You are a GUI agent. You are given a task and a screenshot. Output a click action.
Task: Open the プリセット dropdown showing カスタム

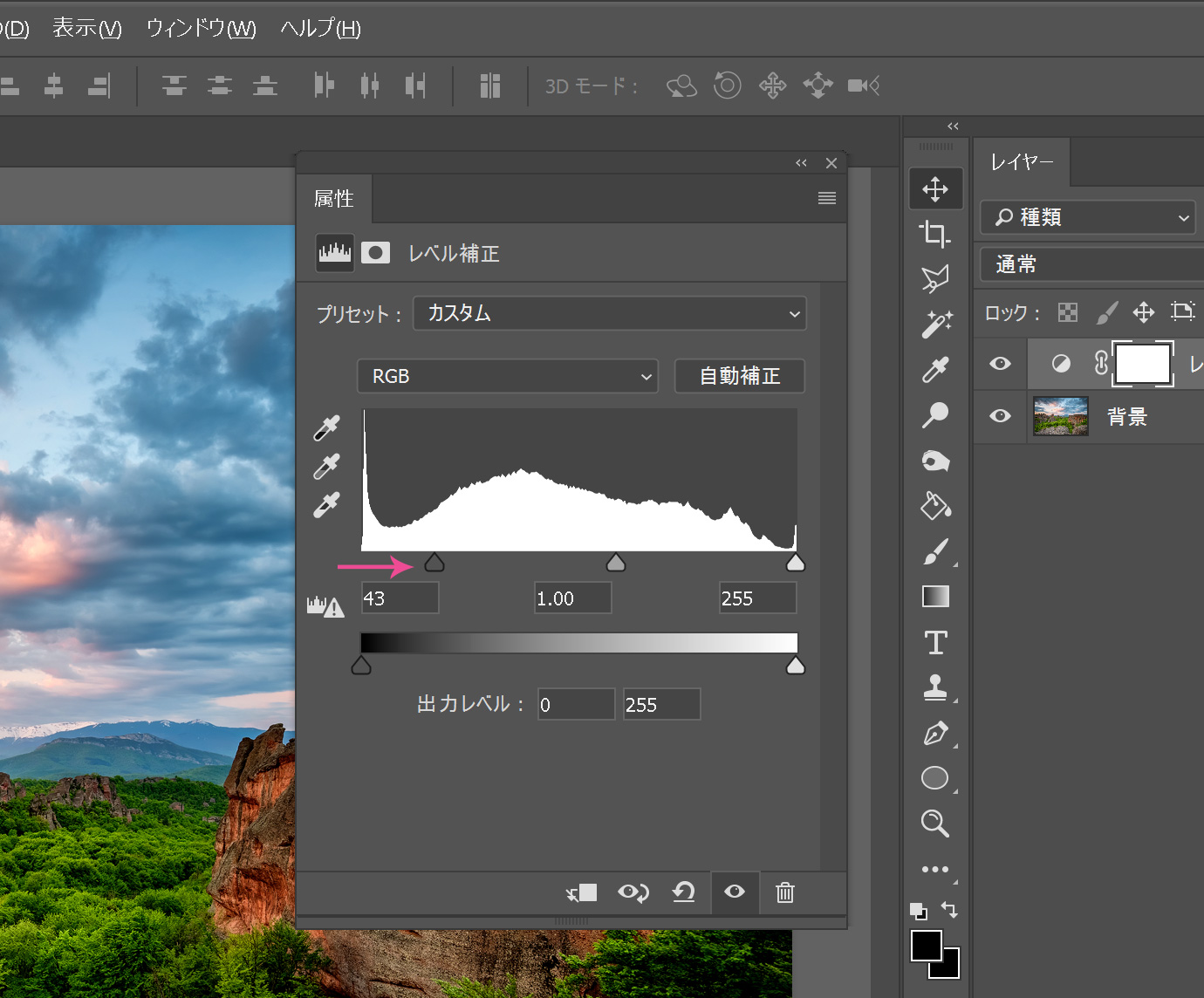coord(609,314)
